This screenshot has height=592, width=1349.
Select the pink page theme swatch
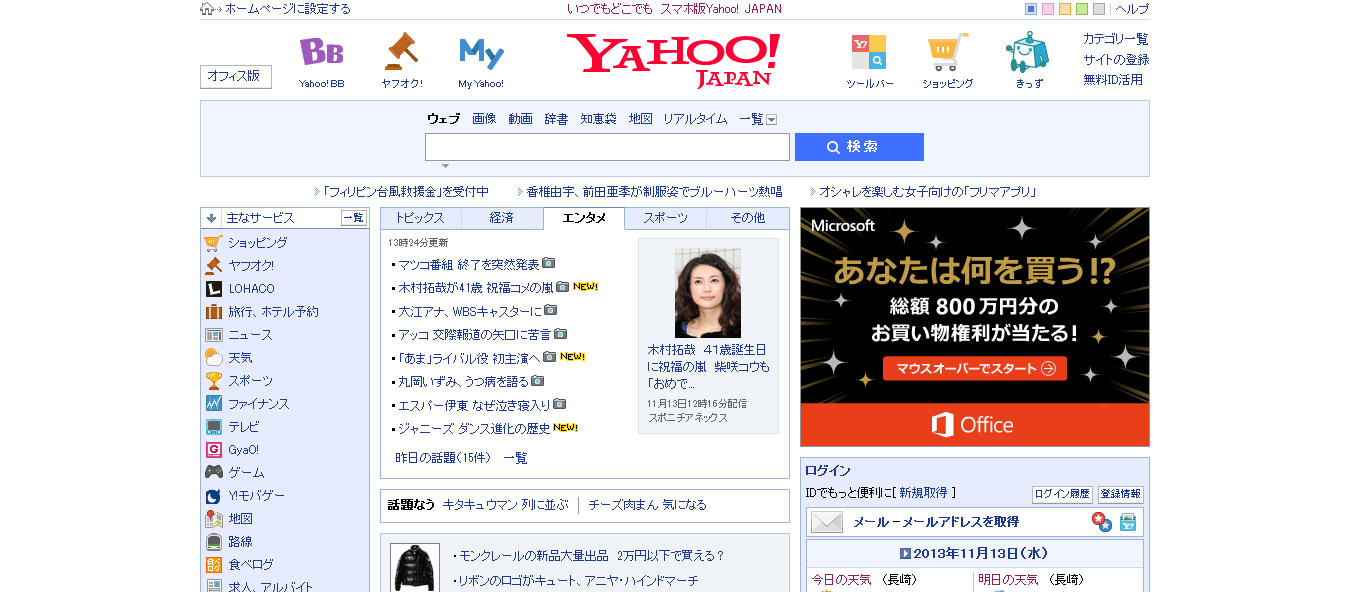(1048, 9)
